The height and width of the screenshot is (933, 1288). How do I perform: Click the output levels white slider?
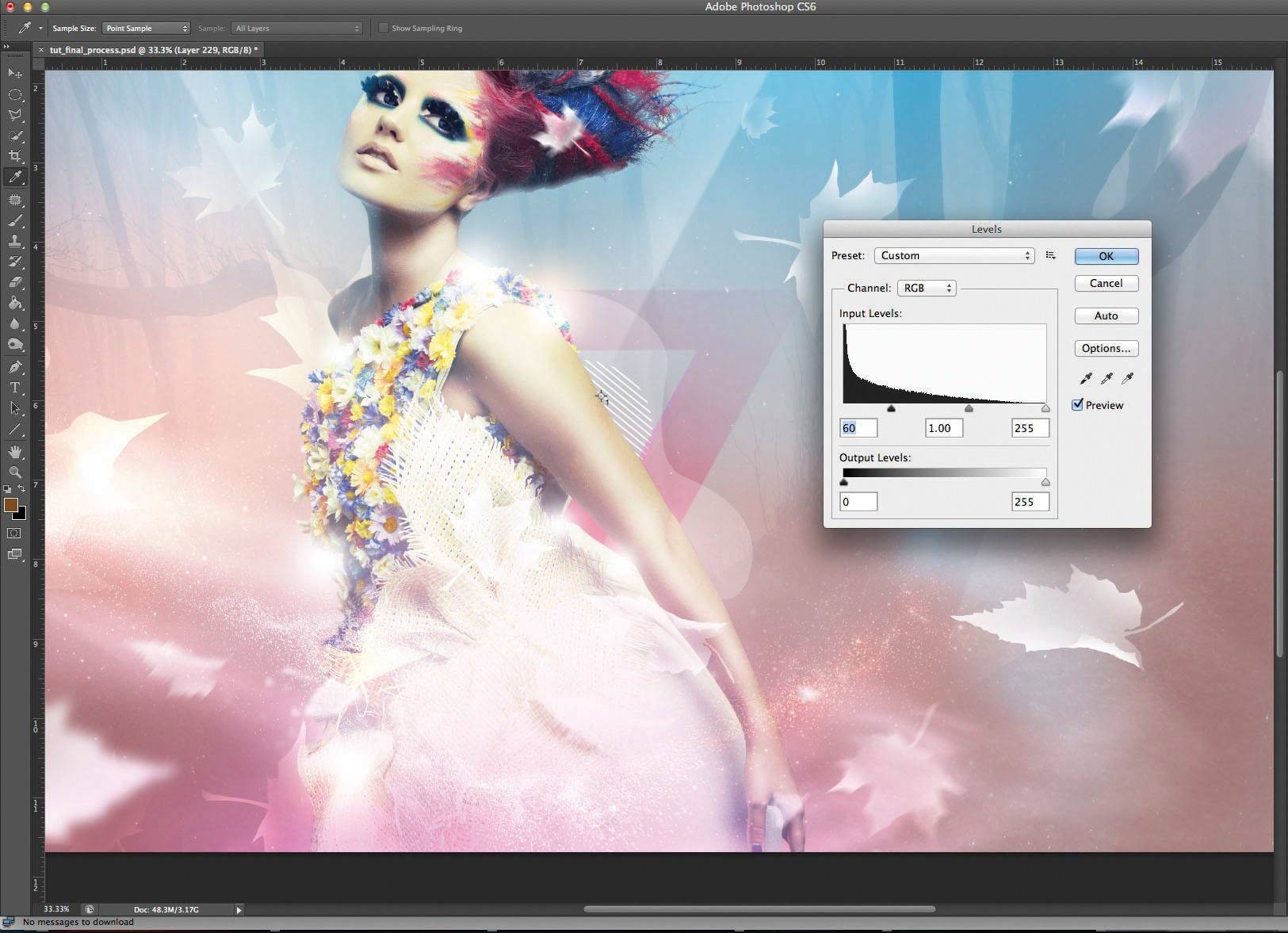click(1045, 482)
